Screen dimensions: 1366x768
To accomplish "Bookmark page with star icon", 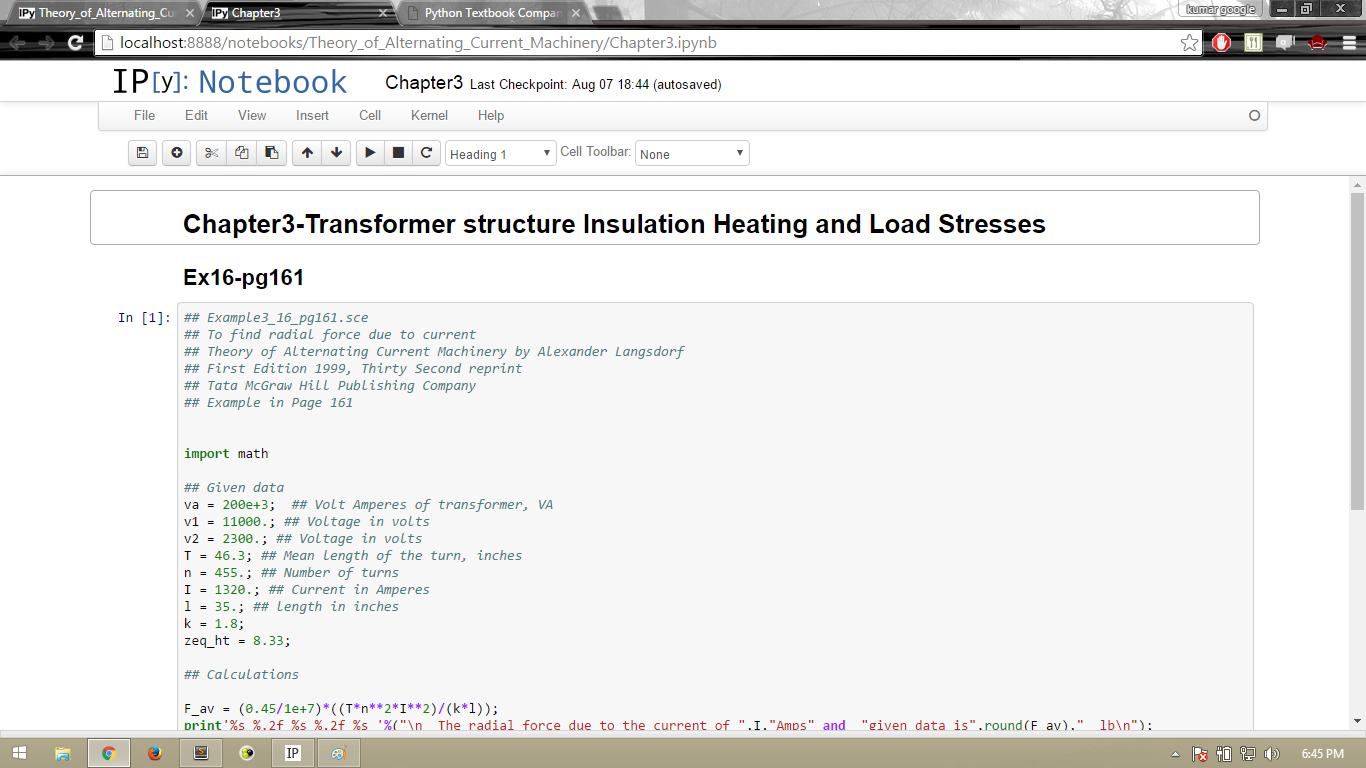I will tap(1189, 43).
